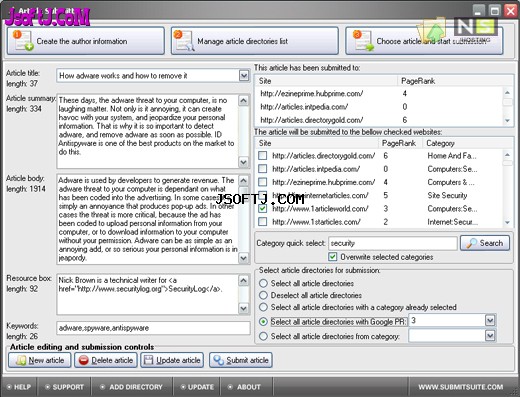The image size is (520, 397).
Task: Click the Delete article button
Action: (106, 360)
